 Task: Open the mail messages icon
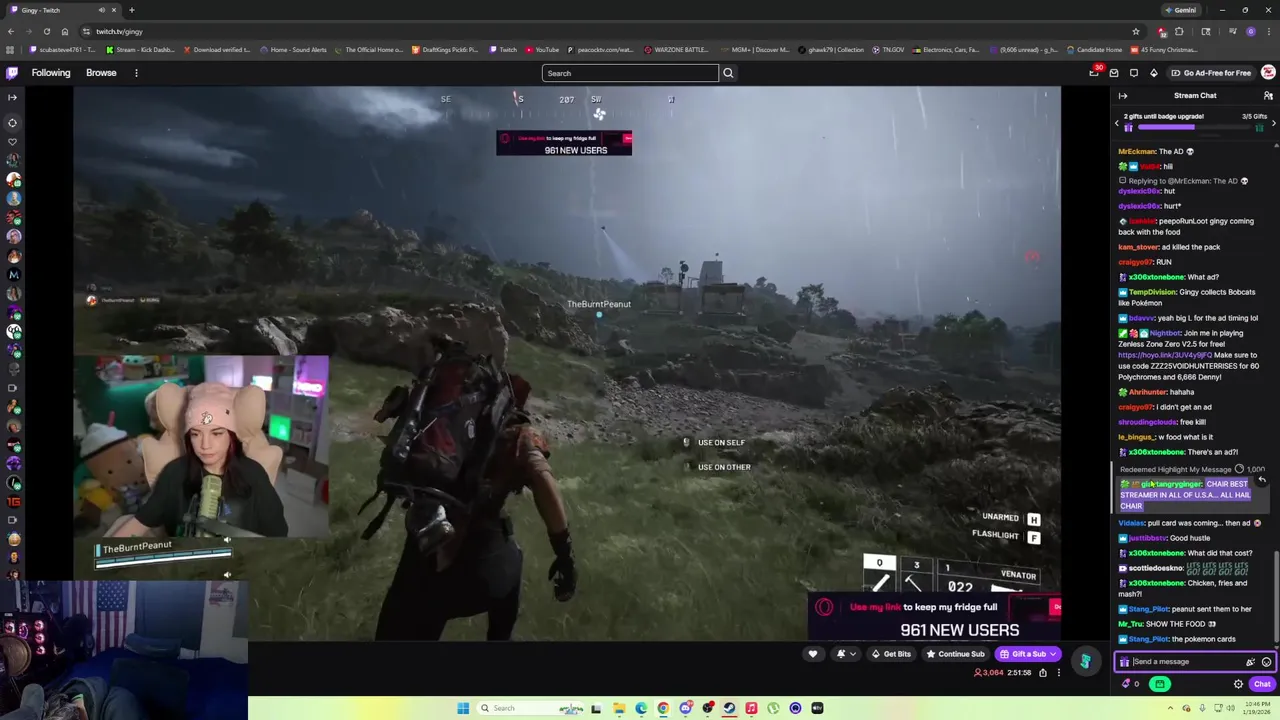click(x=1114, y=73)
